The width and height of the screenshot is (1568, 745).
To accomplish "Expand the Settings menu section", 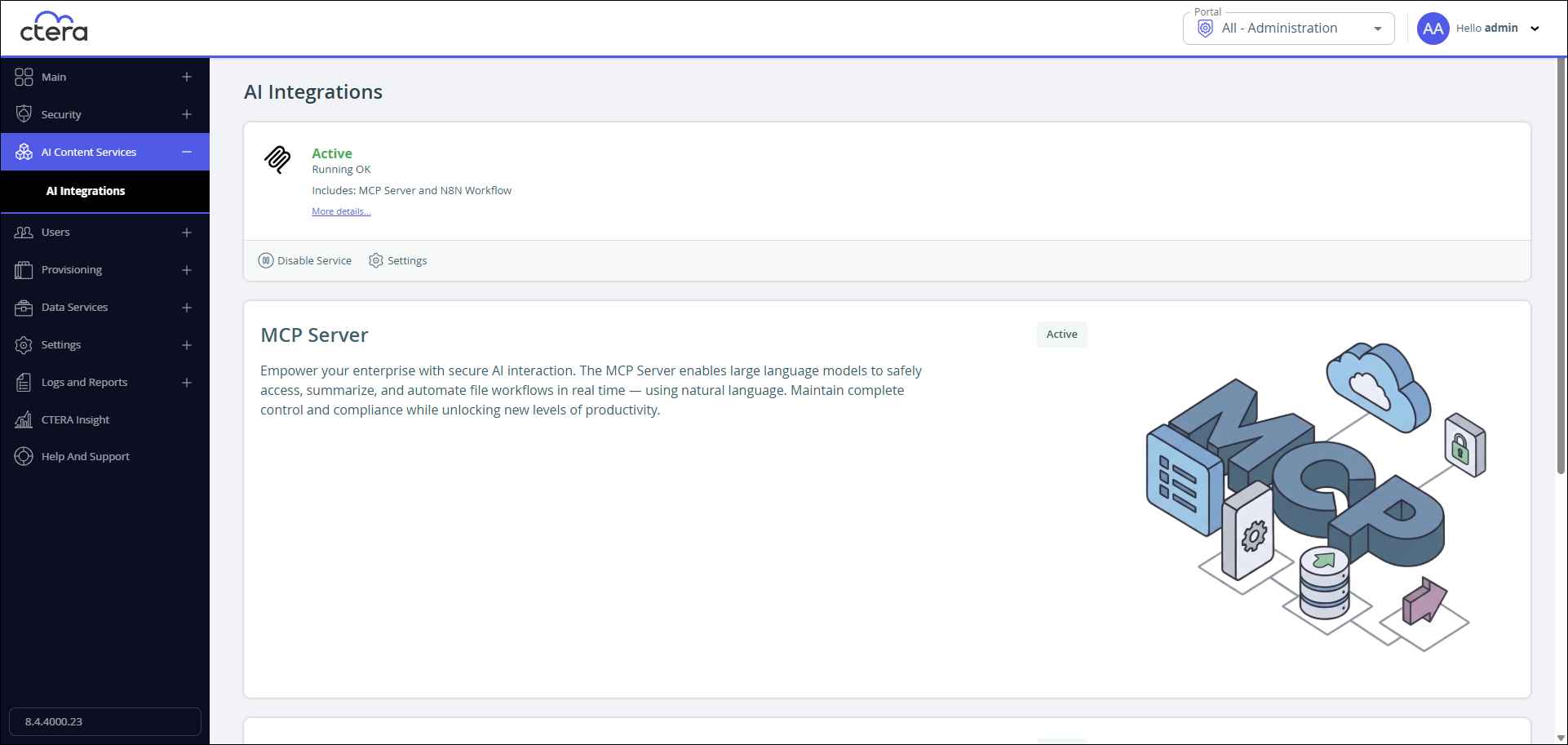I will pos(187,345).
